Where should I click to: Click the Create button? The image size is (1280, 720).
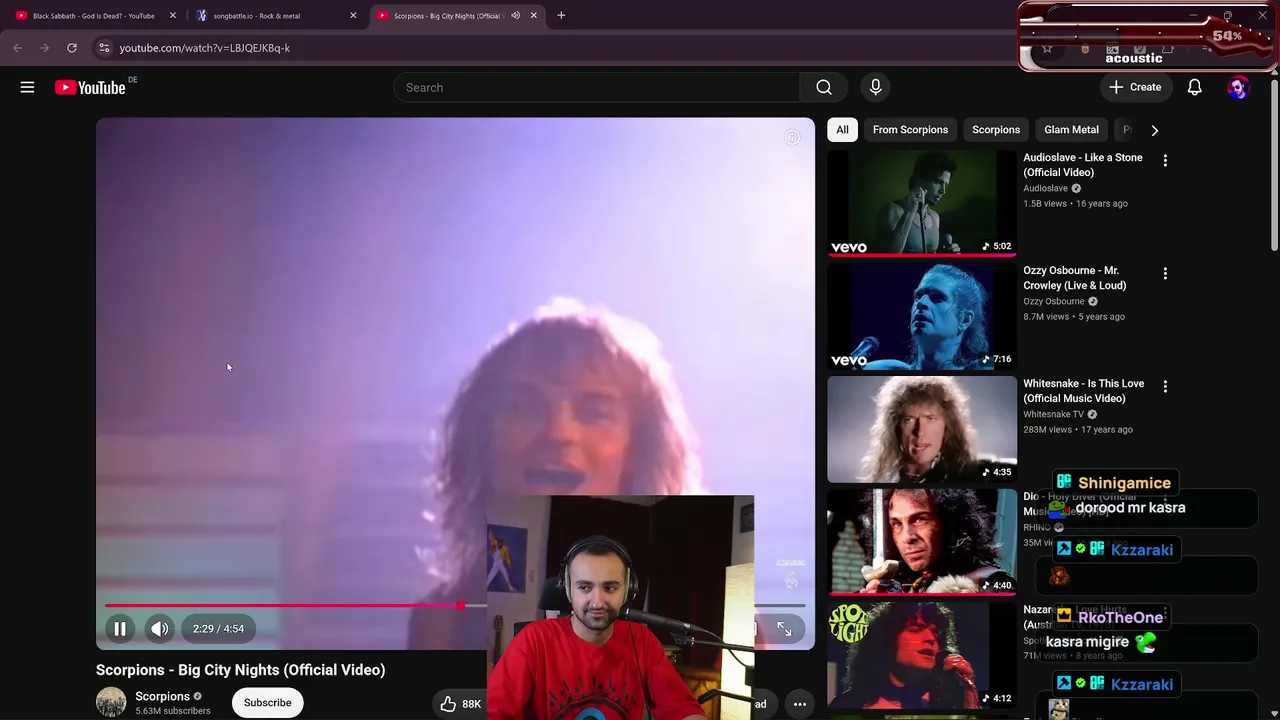tap(1135, 87)
